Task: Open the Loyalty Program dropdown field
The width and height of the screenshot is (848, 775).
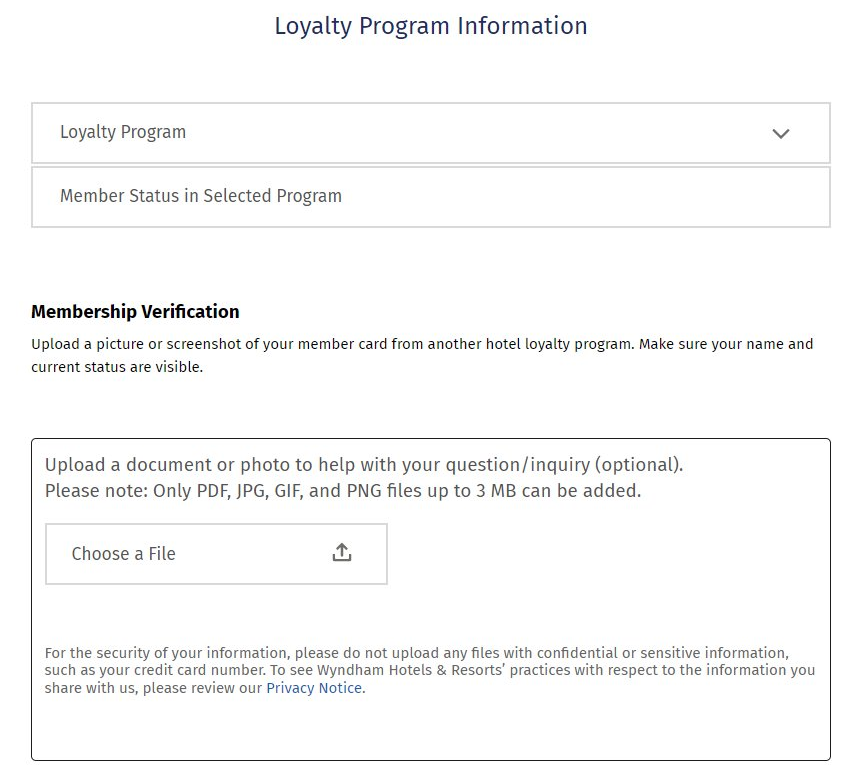Action: (x=430, y=133)
